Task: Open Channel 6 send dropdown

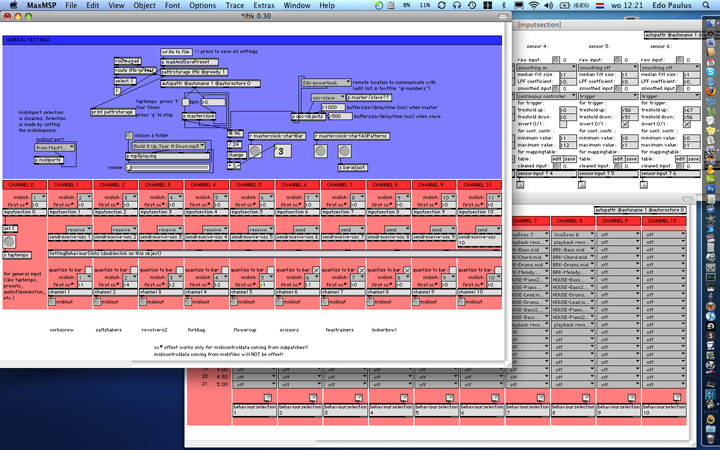Action: tap(306, 229)
